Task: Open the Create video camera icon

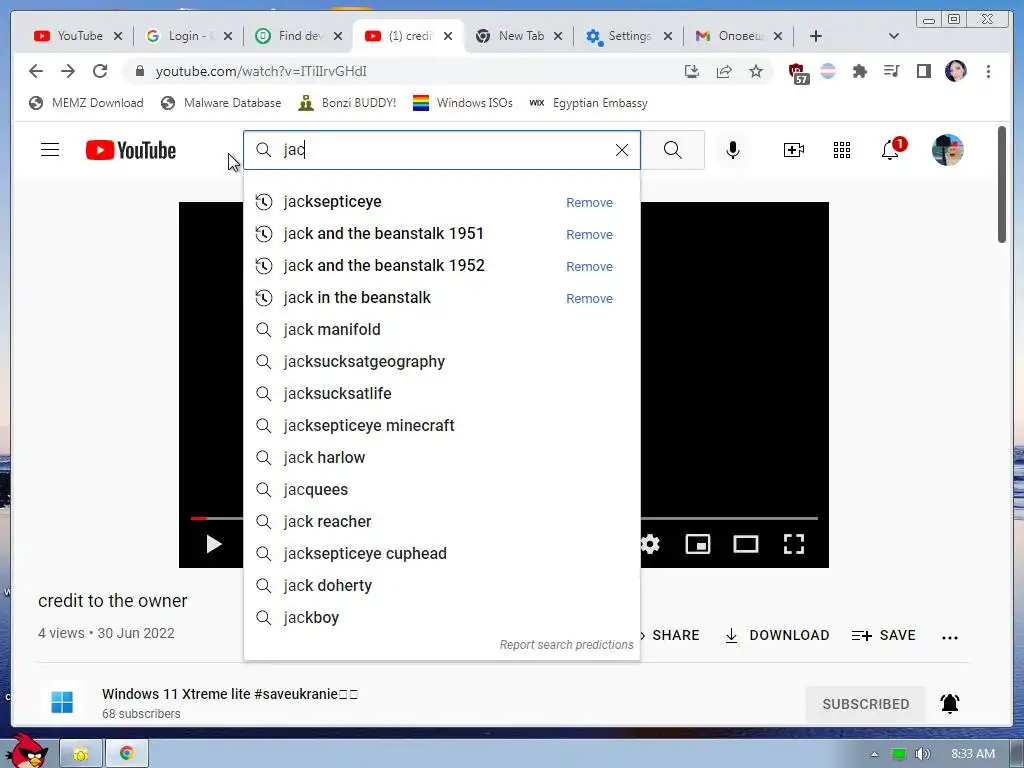Action: coord(793,150)
